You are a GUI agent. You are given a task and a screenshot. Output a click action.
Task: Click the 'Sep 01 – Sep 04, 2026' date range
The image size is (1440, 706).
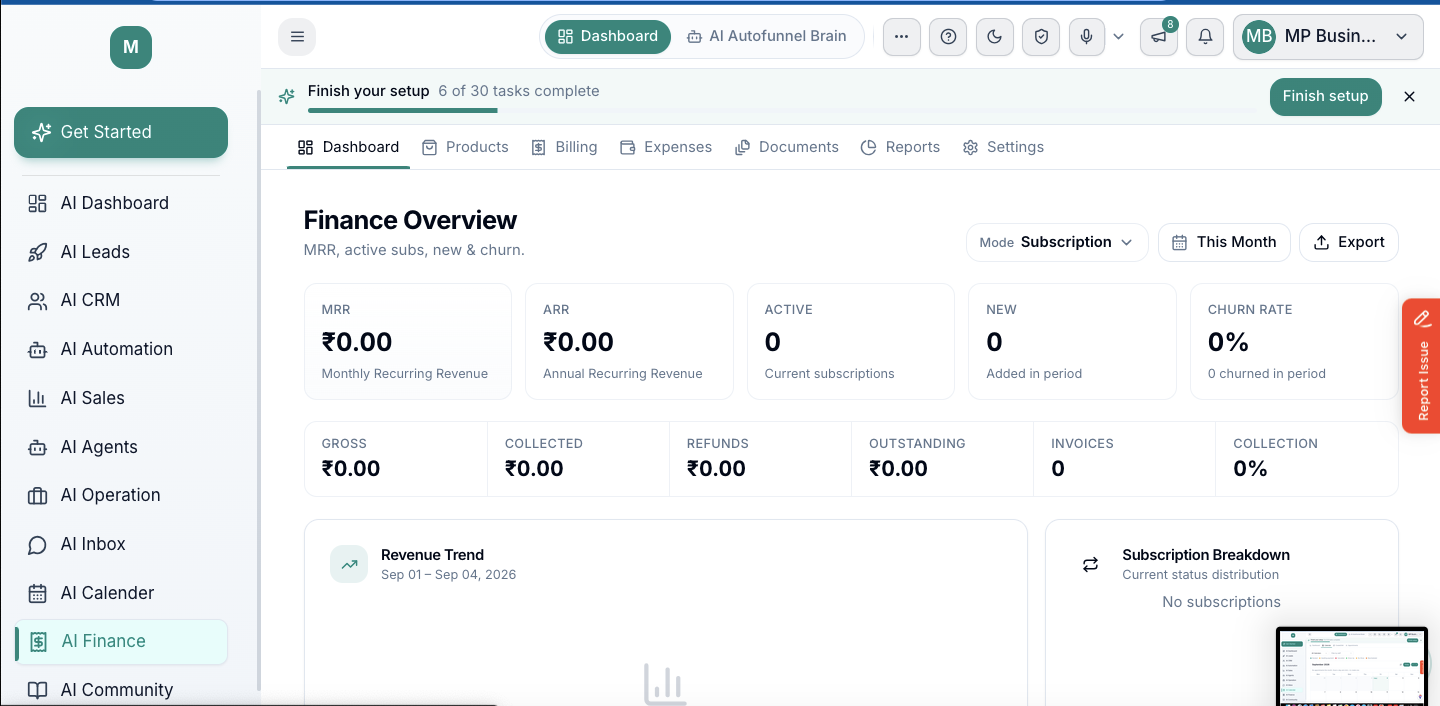click(x=449, y=575)
